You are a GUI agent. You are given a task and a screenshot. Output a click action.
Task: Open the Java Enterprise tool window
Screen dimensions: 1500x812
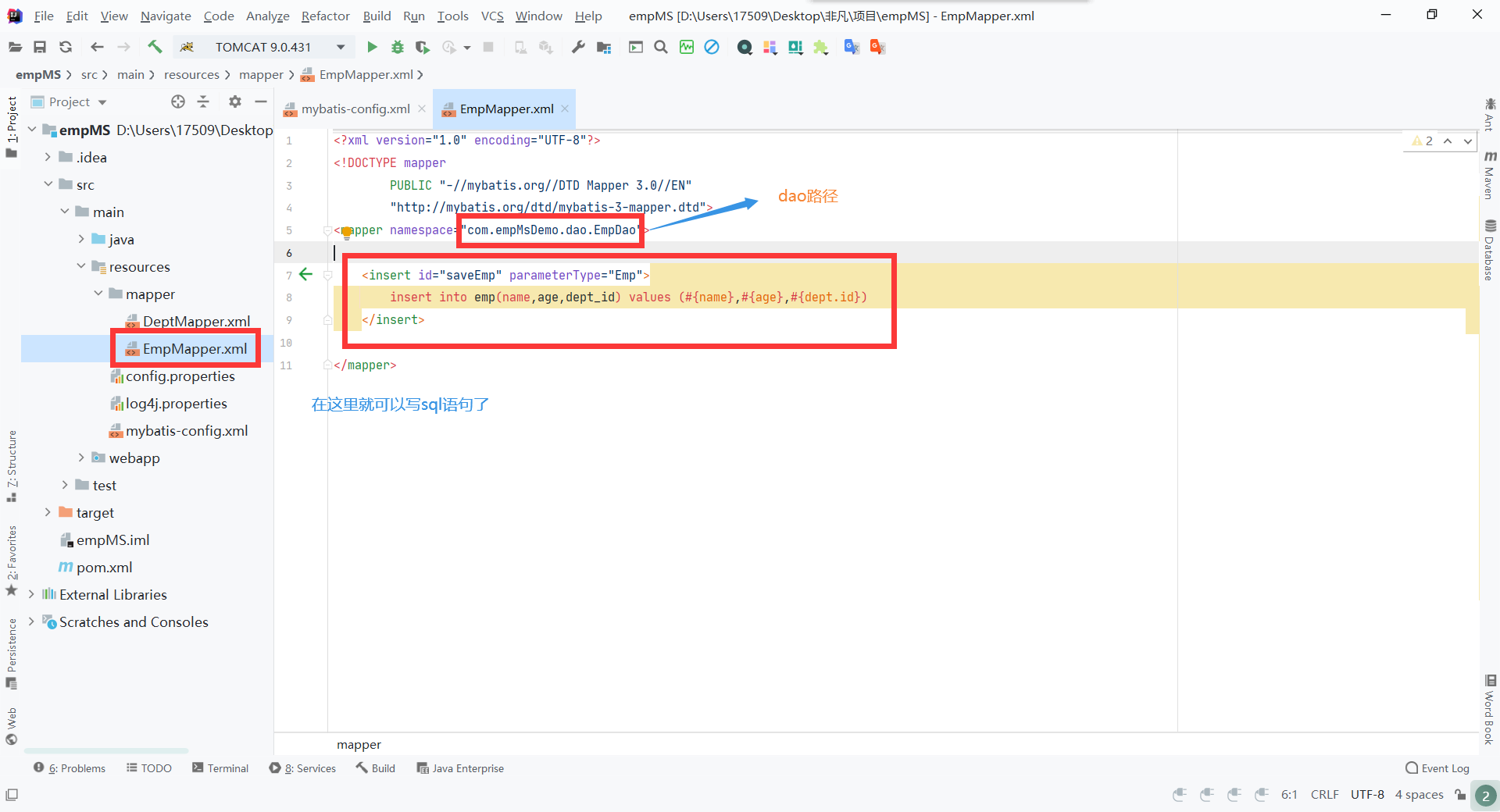click(460, 768)
